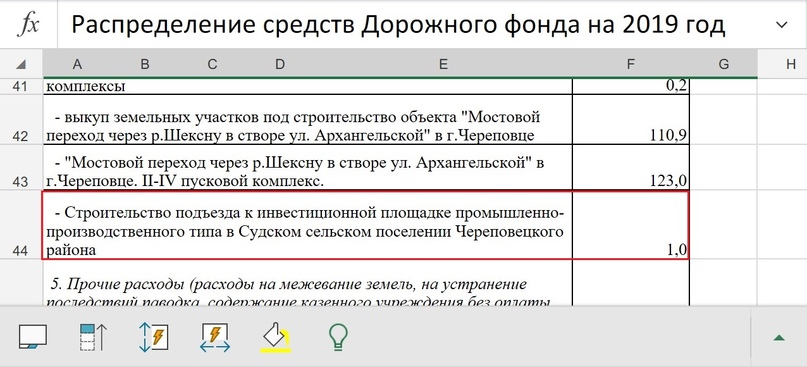The image size is (807, 367).
Task: Select column F header
Action: click(x=630, y=64)
